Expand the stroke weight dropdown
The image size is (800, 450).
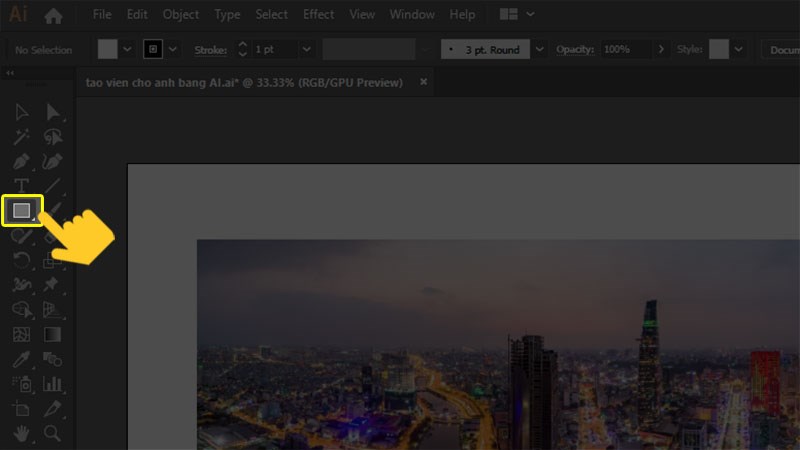(x=305, y=49)
